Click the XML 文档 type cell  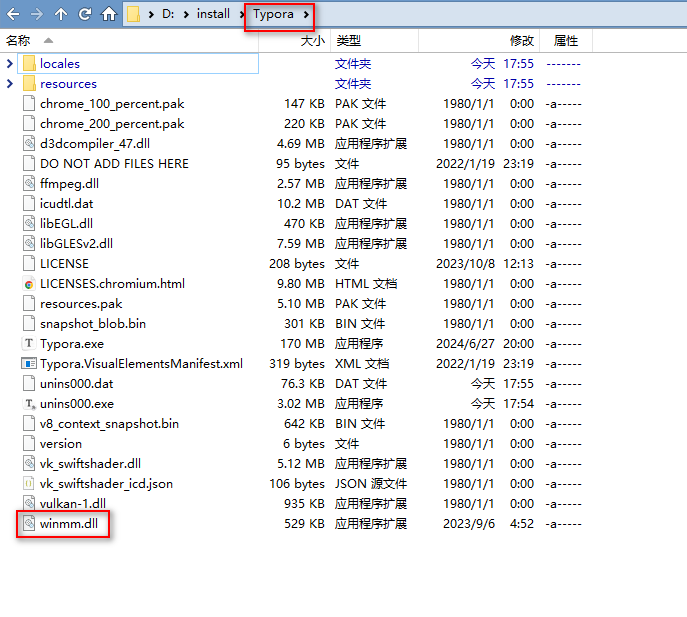362,364
